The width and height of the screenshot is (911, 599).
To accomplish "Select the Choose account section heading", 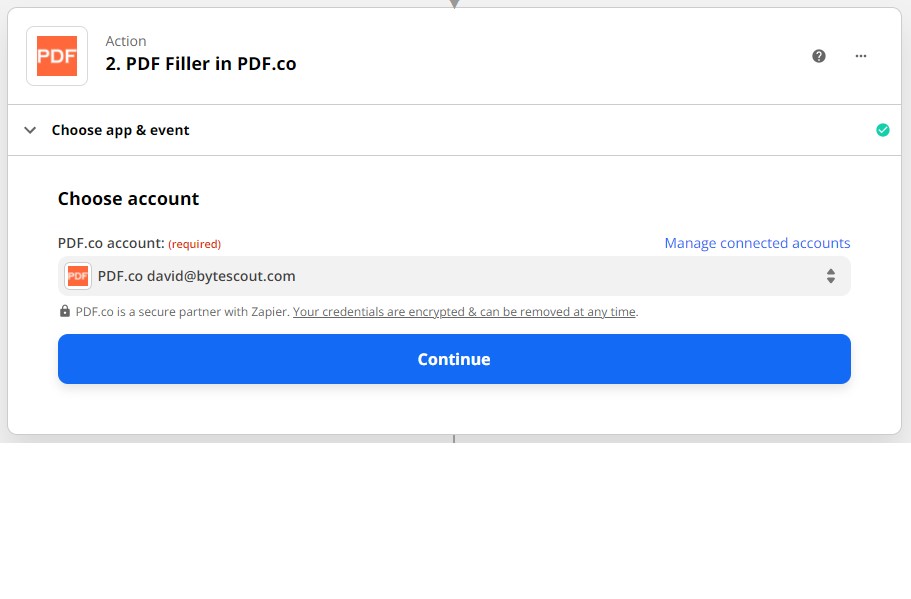I will (128, 199).
